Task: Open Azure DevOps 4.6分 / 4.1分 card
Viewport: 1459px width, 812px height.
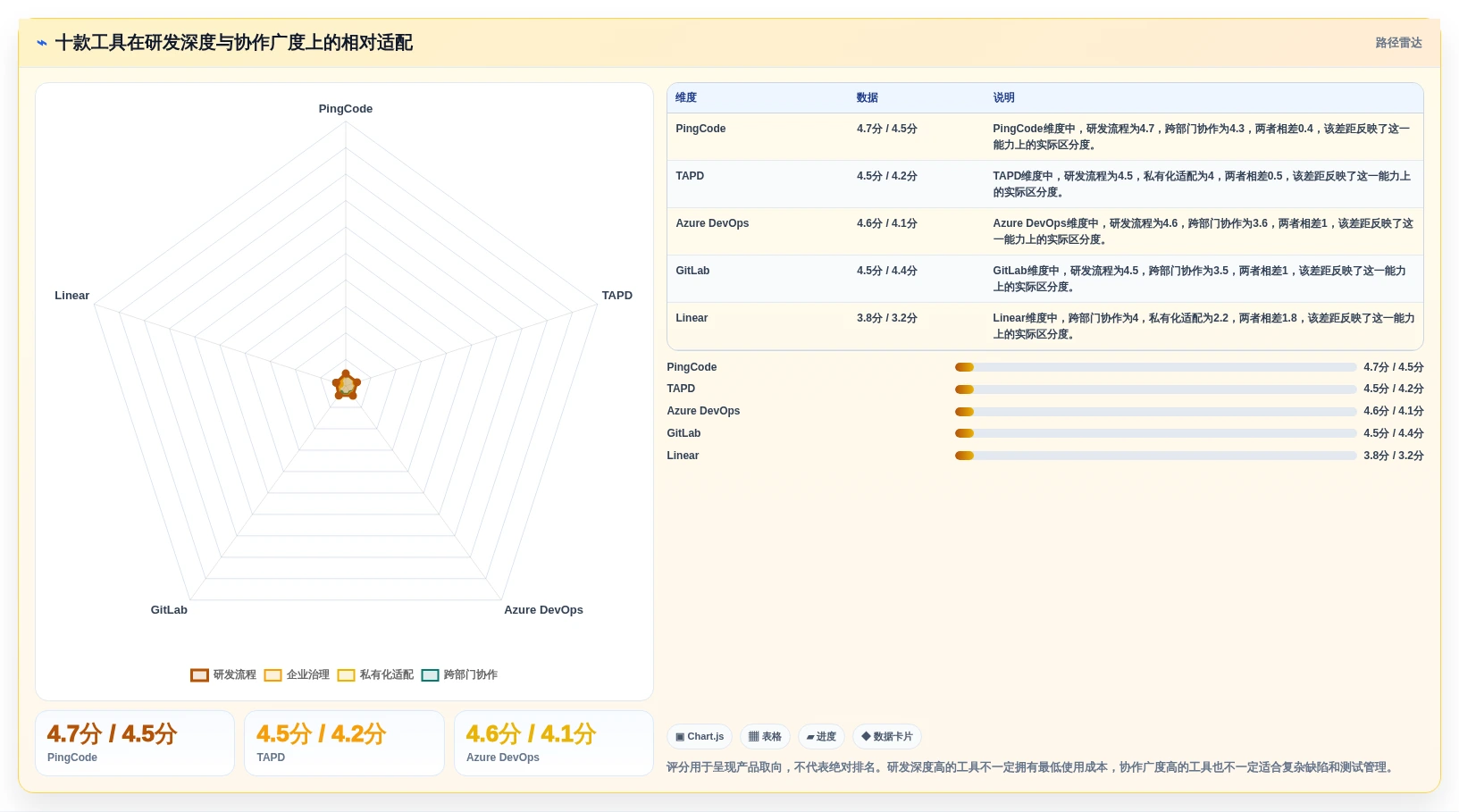Action: tap(554, 743)
